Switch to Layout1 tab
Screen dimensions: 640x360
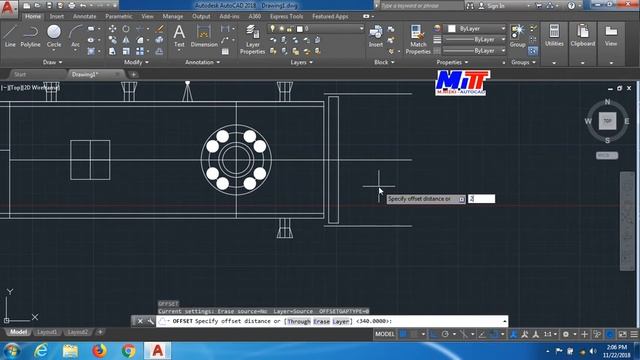pos(47,332)
